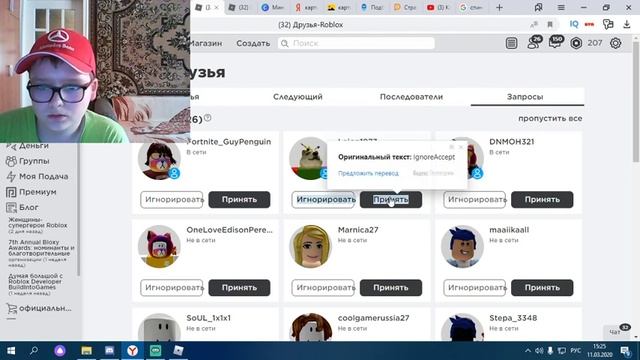Open the Alice assistant taskbar icon
Viewport: 640px width, 360px height.
[x=60, y=351]
